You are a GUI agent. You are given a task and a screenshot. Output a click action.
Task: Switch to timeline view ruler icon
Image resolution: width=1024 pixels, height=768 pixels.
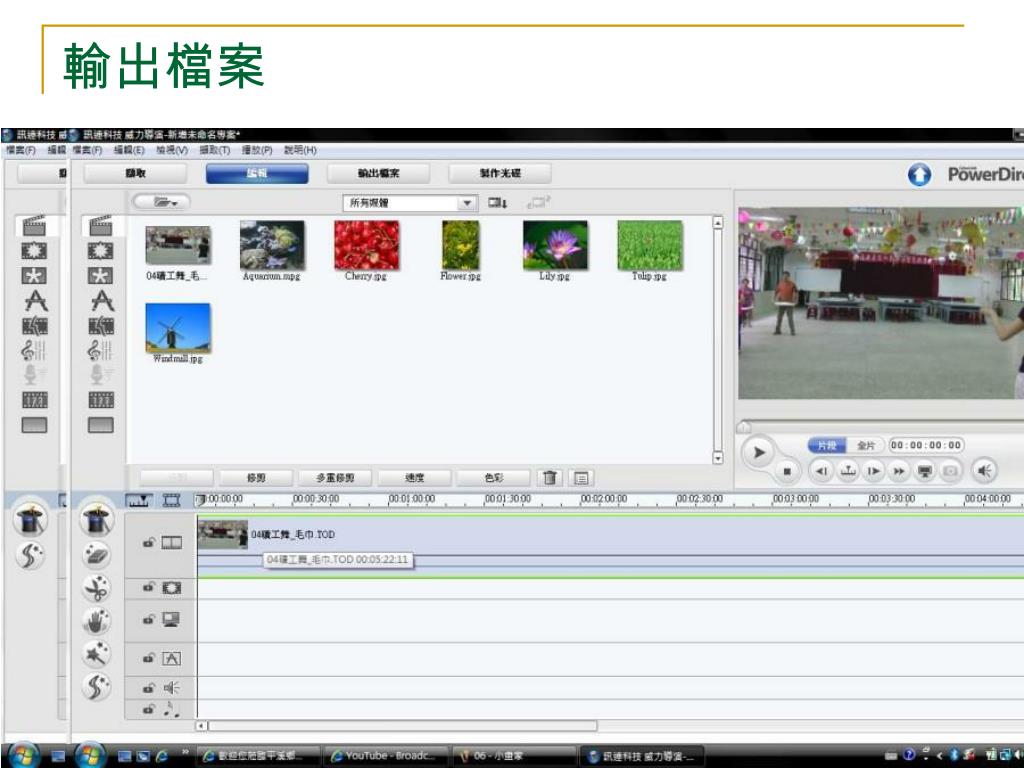138,501
